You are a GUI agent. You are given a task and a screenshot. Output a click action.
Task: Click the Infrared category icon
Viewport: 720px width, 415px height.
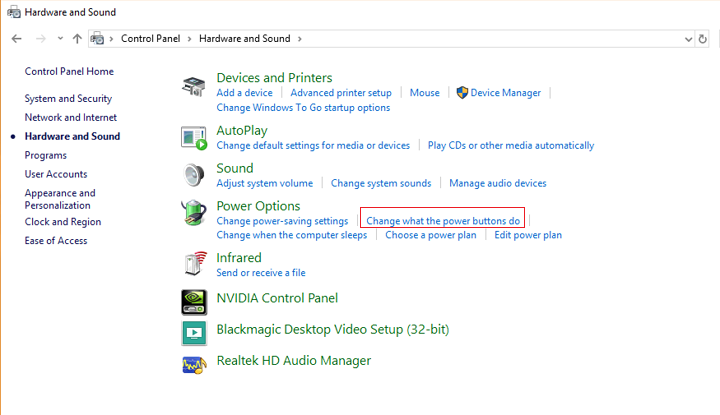193,264
